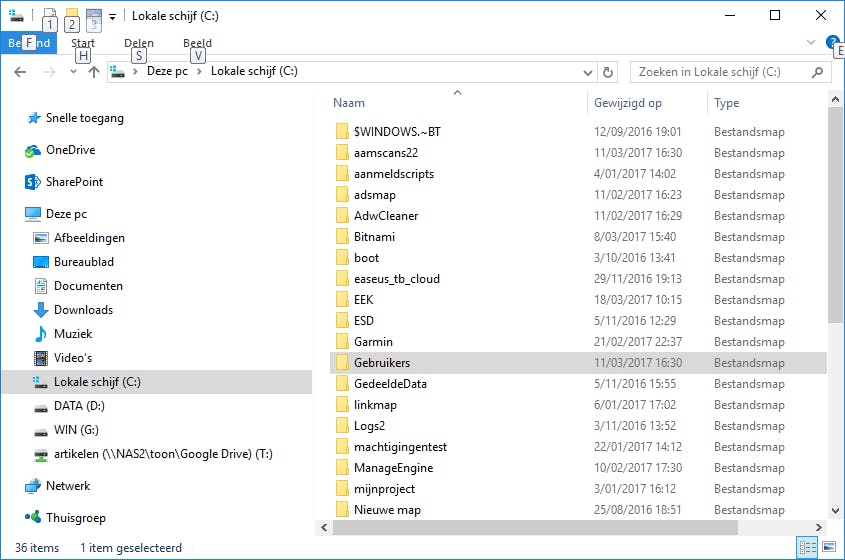
Task: Open the Bestand ribbon tab
Action: tap(29, 43)
